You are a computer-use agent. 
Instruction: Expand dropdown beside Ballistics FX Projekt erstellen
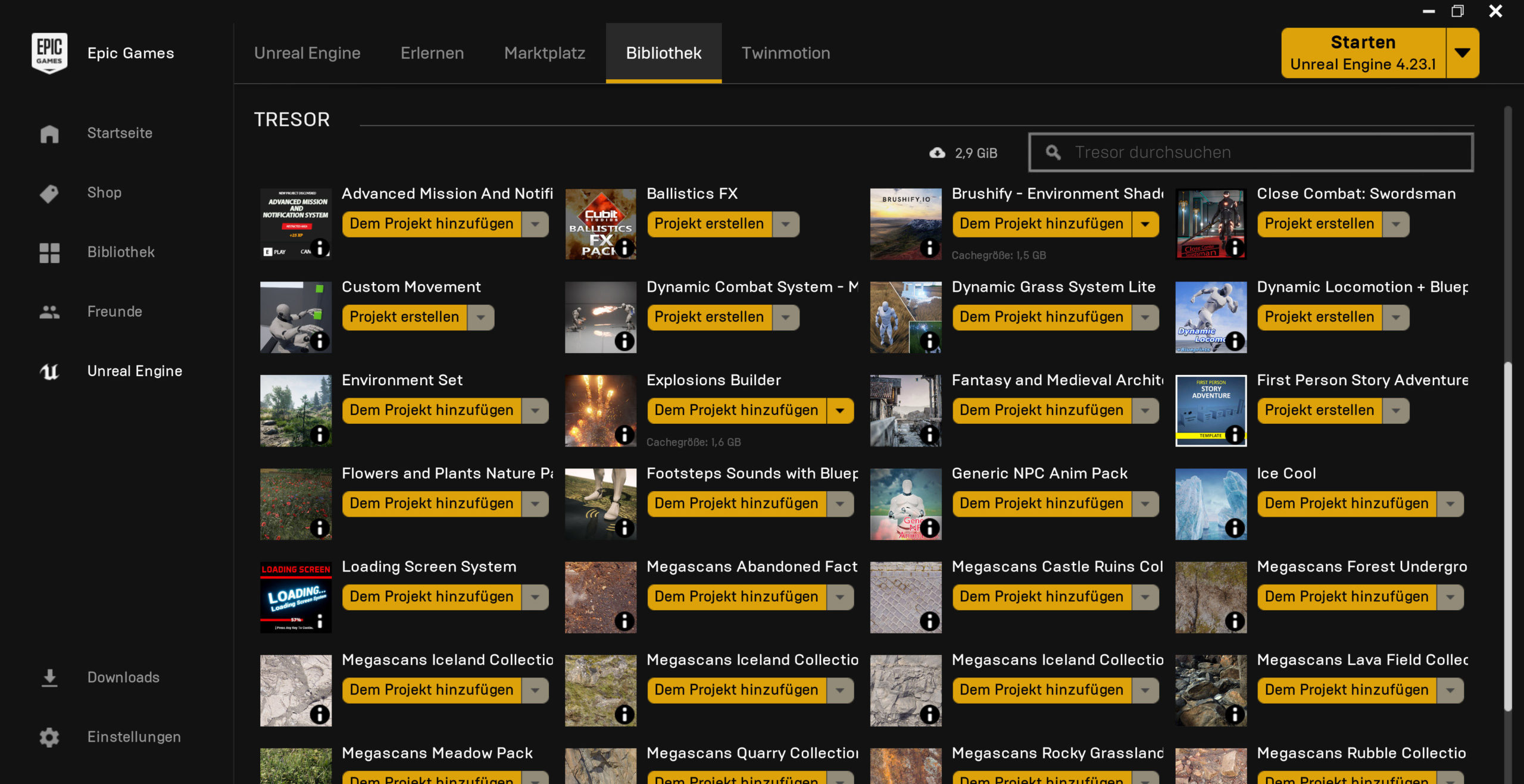pyautogui.click(x=786, y=224)
